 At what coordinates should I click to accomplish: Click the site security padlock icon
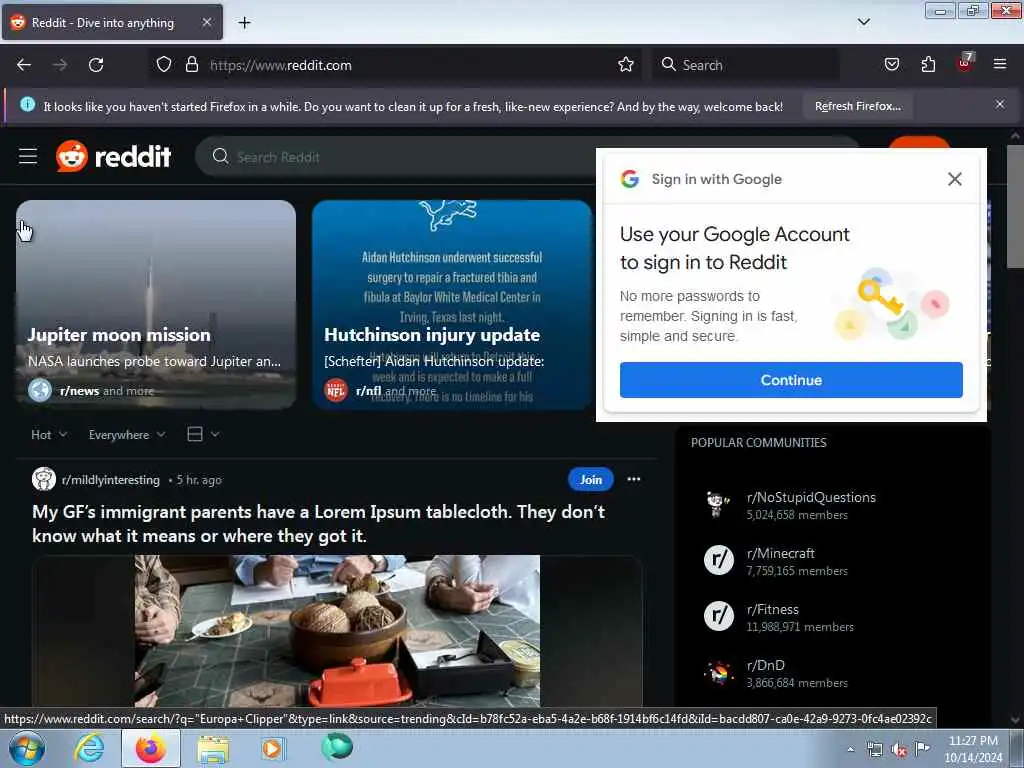[x=191, y=65]
